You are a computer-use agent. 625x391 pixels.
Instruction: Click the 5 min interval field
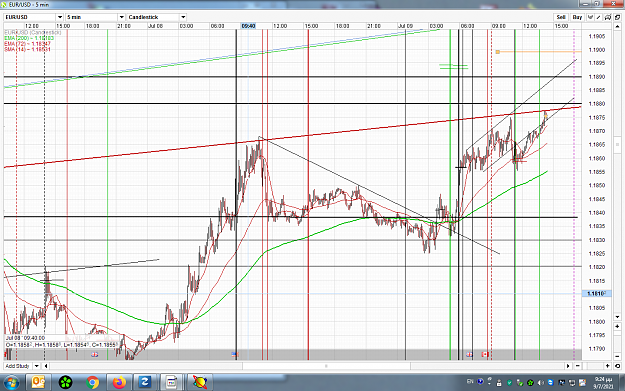[92, 17]
